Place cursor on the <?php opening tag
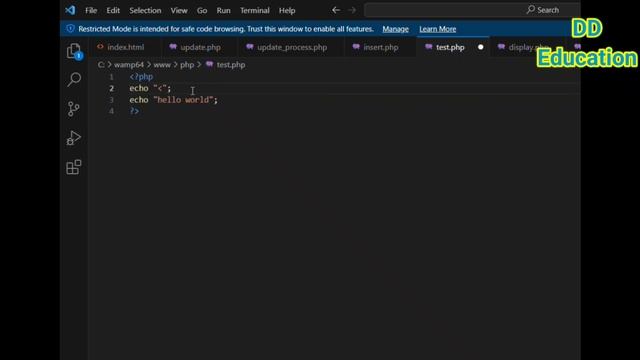Screen dimensions: 640x360 tap(141, 77)
